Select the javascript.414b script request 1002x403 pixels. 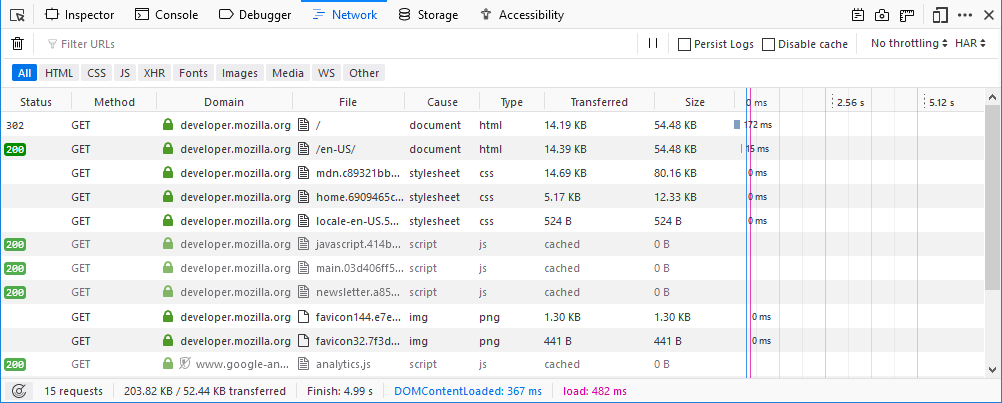492,245
